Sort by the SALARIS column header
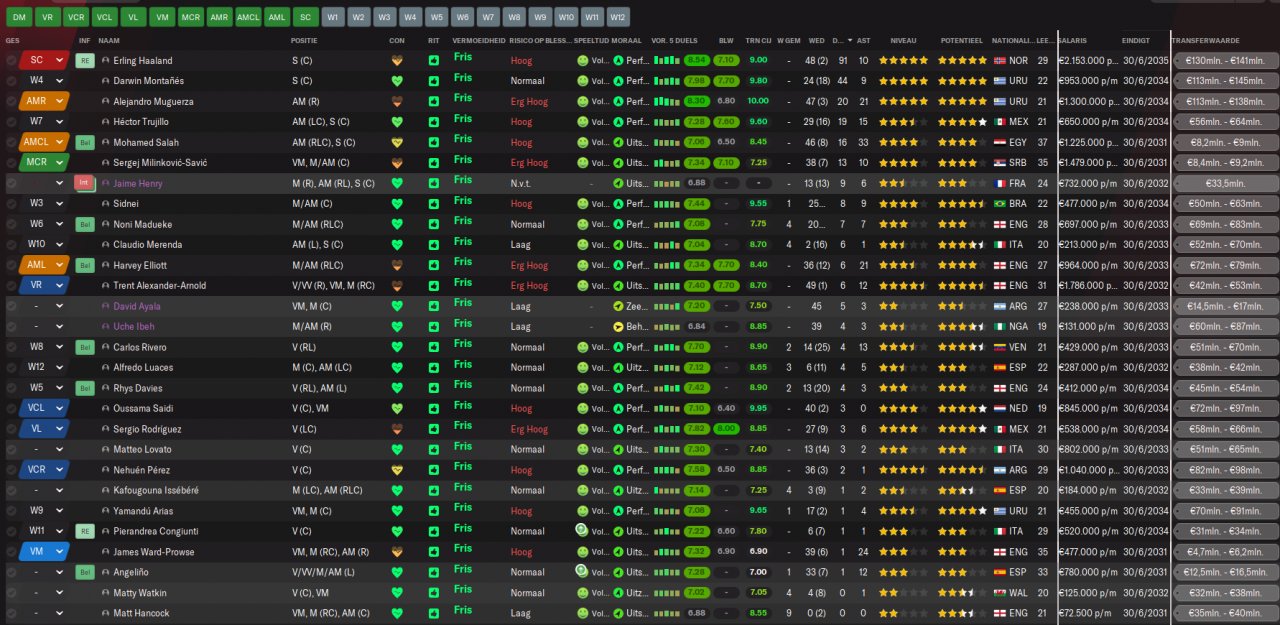The height and width of the screenshot is (625, 1280). [x=1074, y=40]
